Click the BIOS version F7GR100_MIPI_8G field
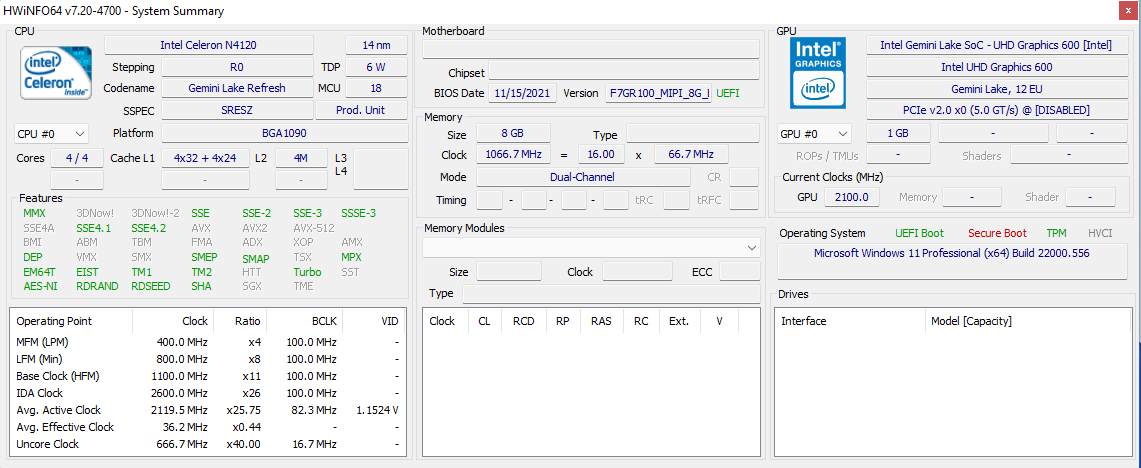The height and width of the screenshot is (468, 1141). pos(658,93)
